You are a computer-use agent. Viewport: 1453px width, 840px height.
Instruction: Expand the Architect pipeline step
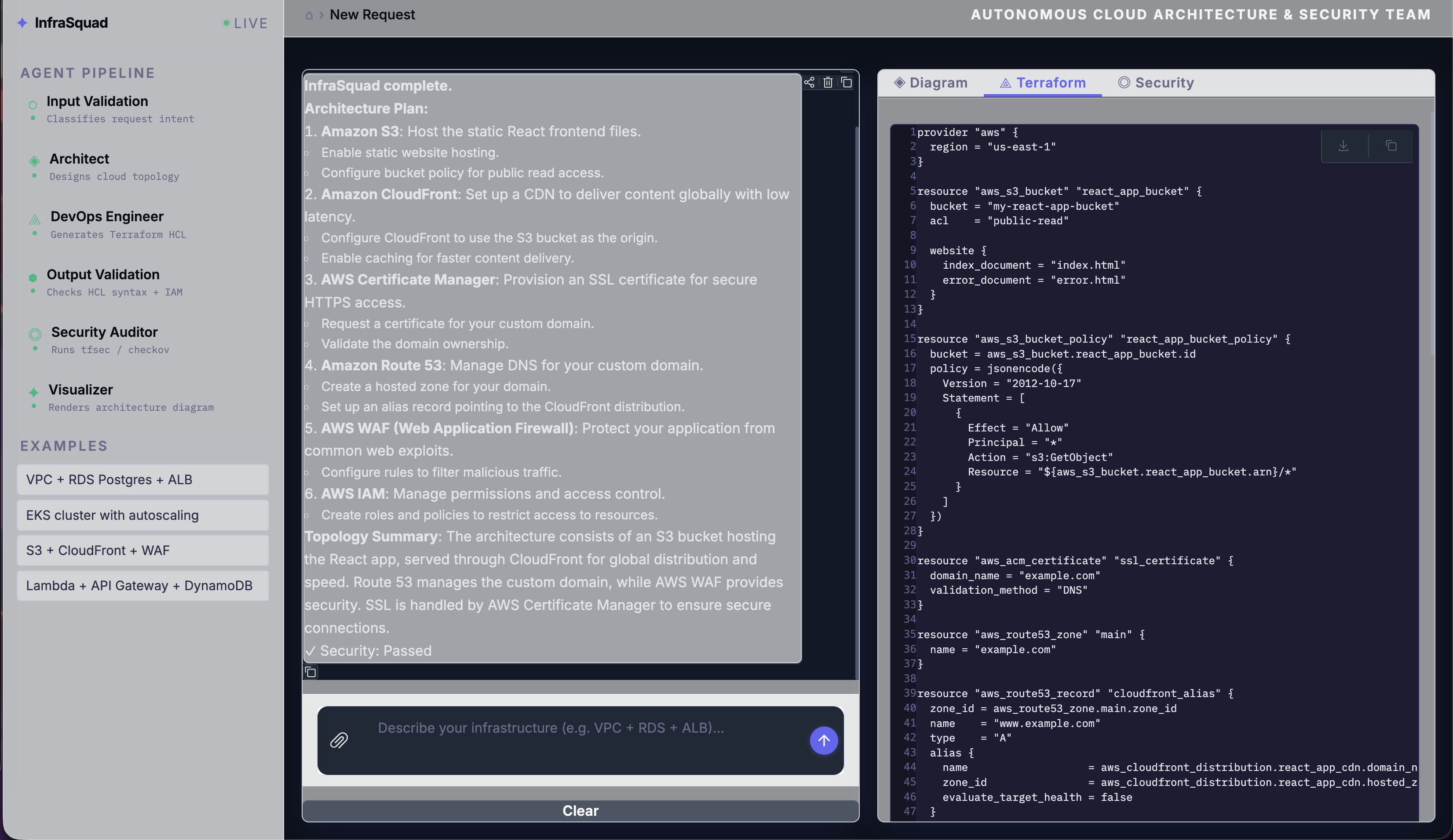pos(79,159)
